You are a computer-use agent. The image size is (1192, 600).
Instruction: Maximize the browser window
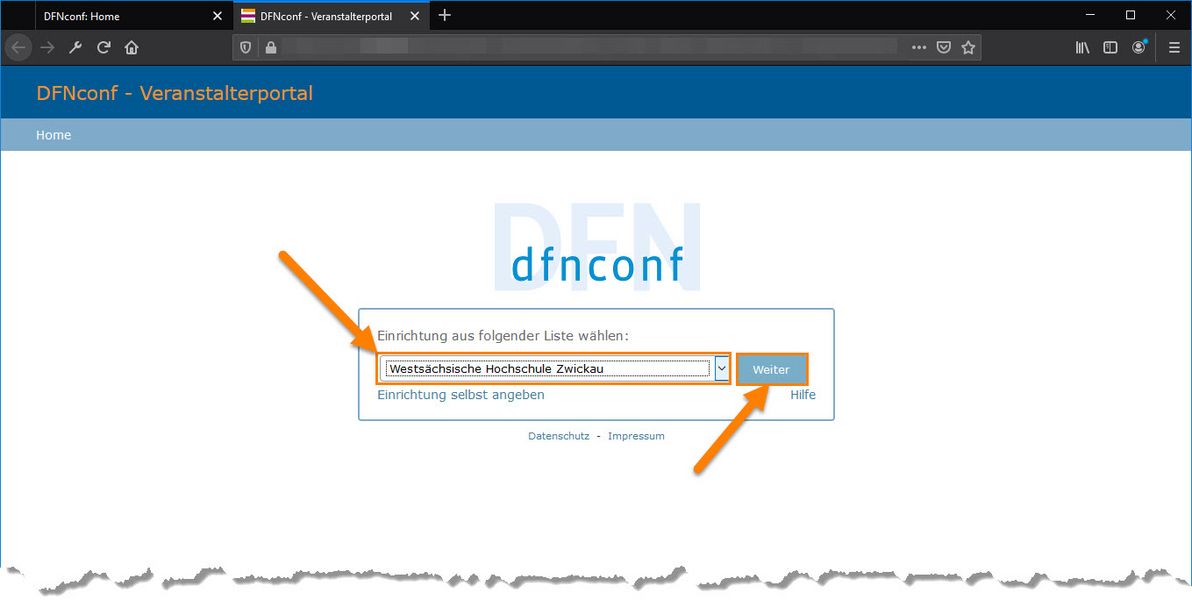[1130, 15]
